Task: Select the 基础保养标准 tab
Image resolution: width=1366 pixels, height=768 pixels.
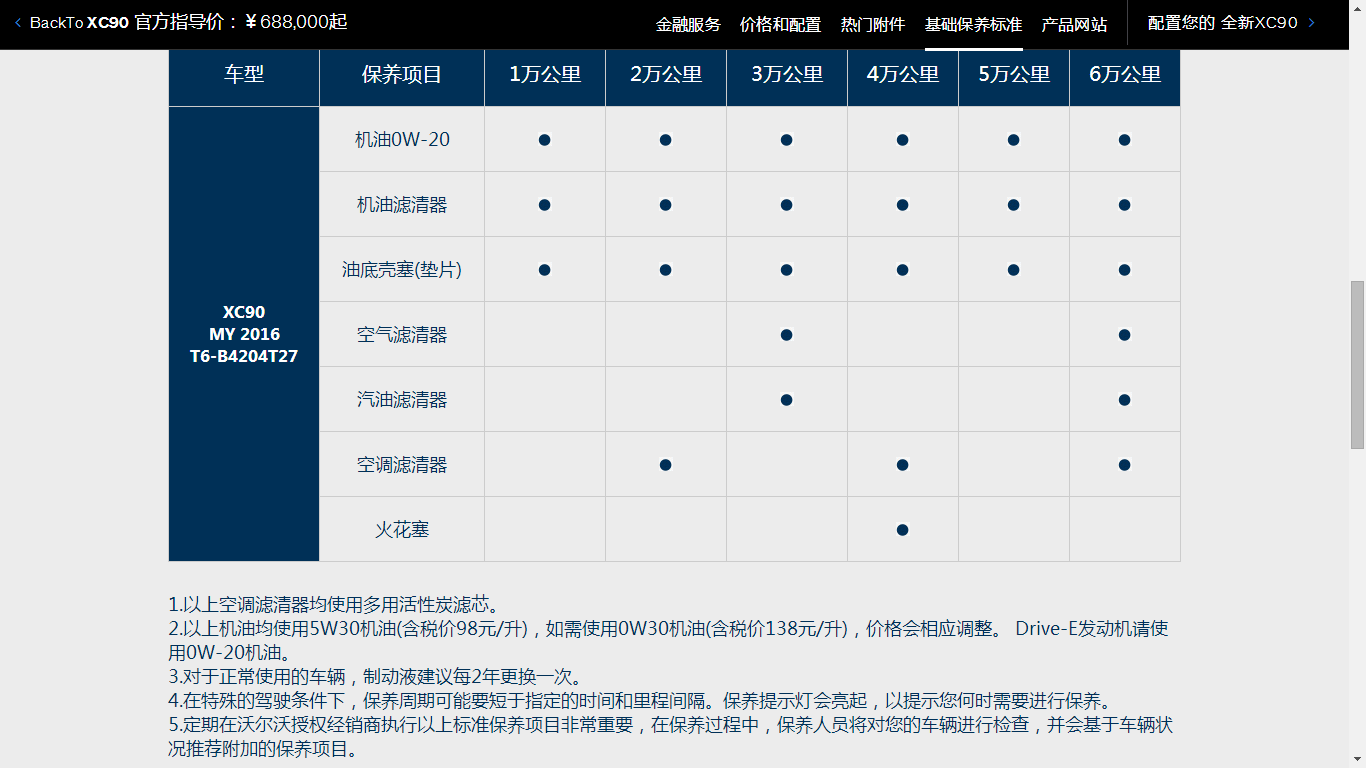Action: coord(973,24)
